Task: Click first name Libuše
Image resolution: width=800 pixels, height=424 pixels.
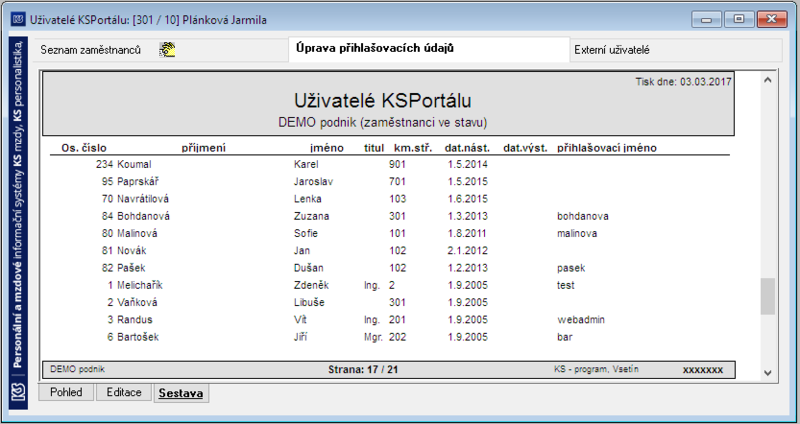Action: pos(309,303)
